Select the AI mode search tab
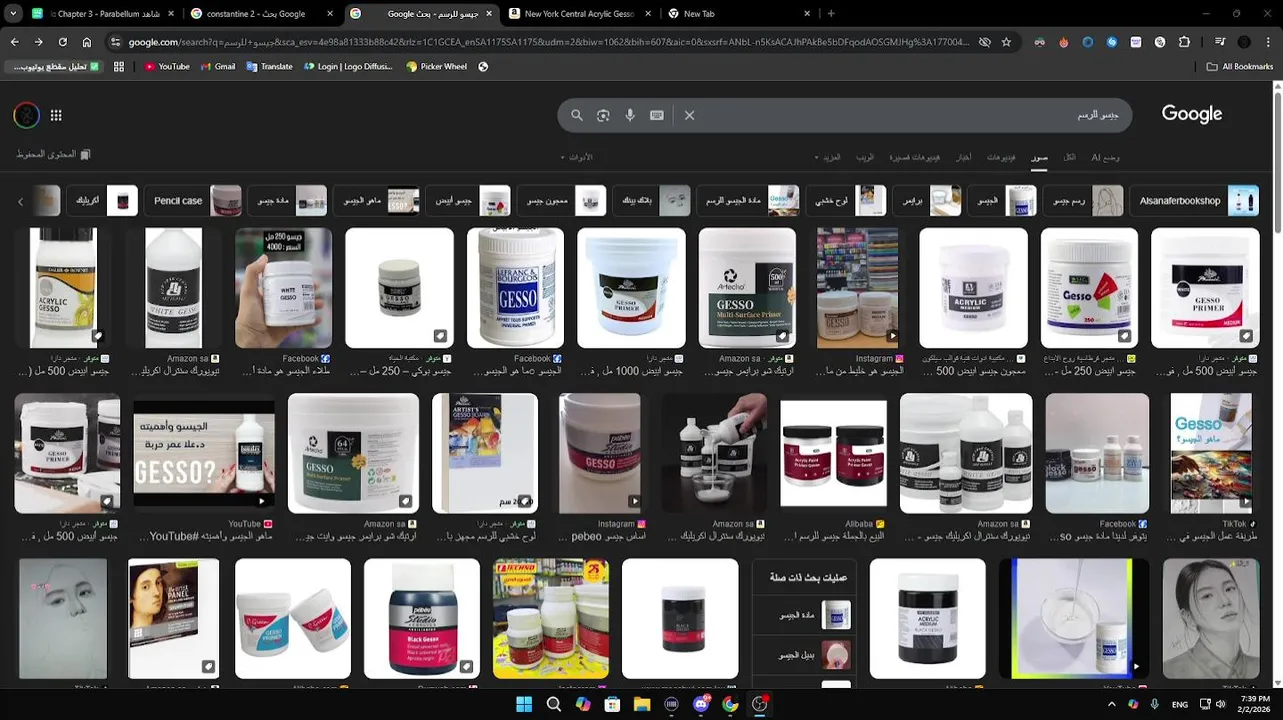1283x720 pixels. tap(1106, 157)
